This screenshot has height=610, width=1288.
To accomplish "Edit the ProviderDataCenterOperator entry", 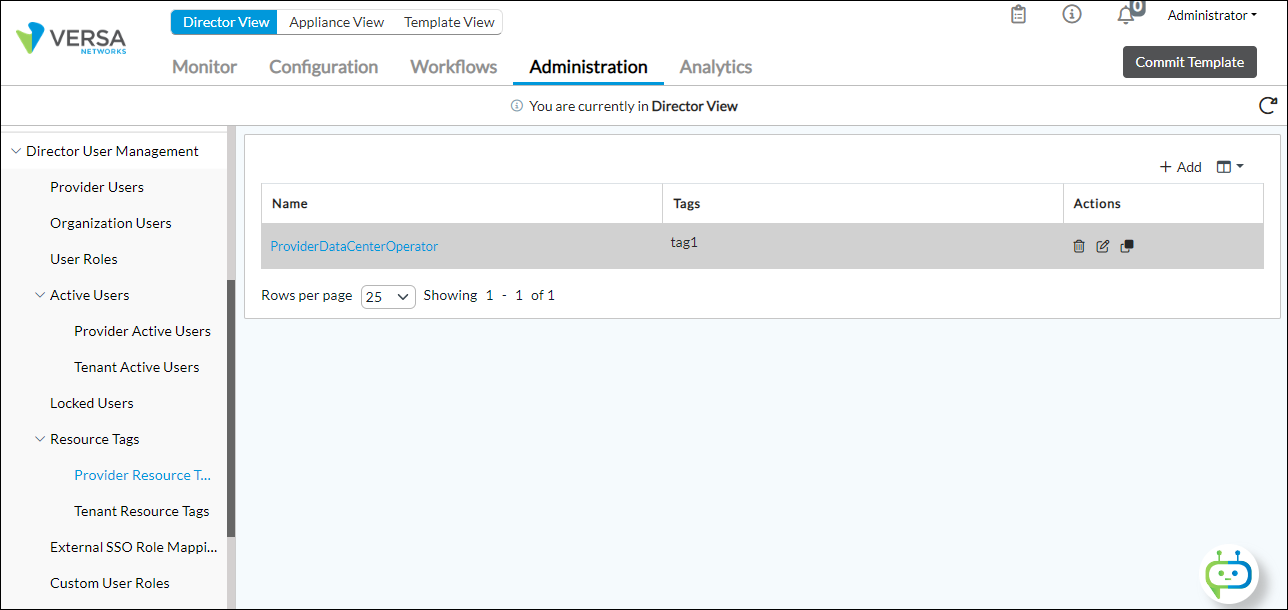I will tap(1103, 246).
